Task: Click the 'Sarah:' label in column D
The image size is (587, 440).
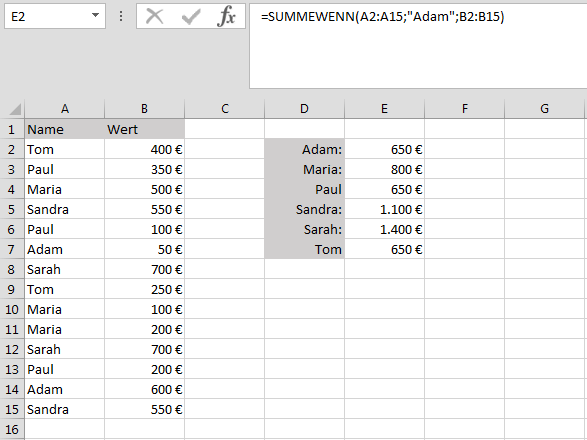Action: (304, 229)
